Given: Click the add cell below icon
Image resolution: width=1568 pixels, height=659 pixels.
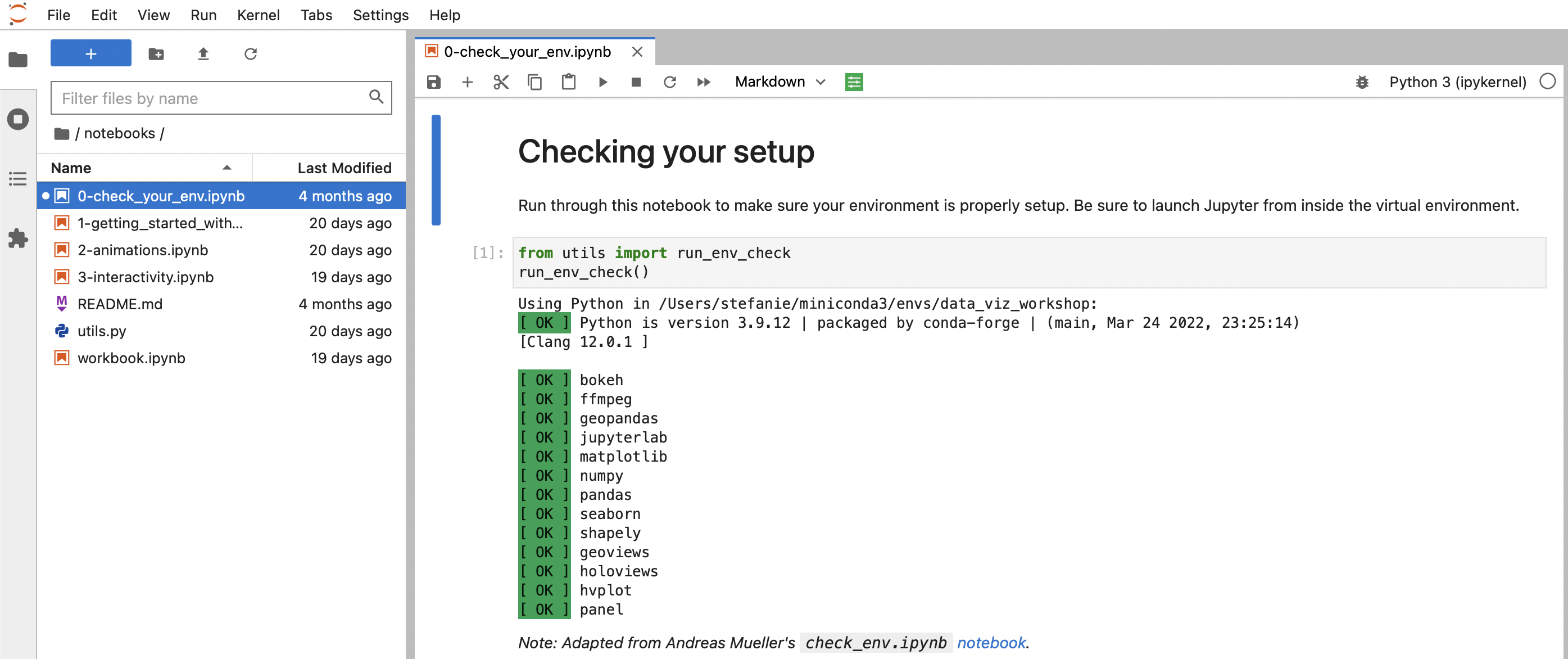Looking at the screenshot, I should (466, 81).
